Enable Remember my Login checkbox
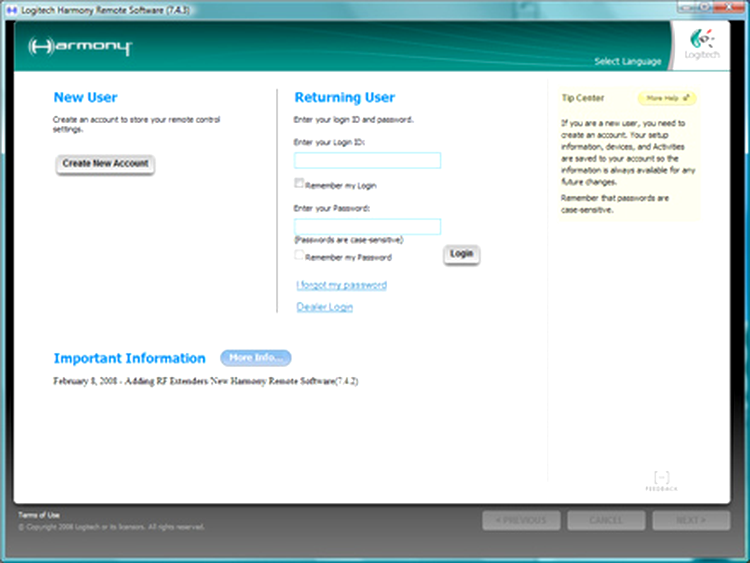Screen dimensions: 750x563 coord(299,184)
